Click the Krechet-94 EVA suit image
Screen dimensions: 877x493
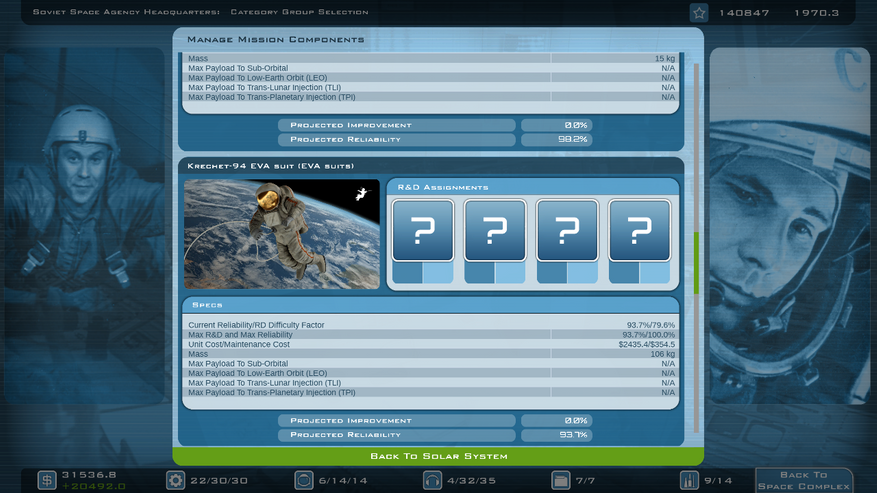tap(281, 235)
